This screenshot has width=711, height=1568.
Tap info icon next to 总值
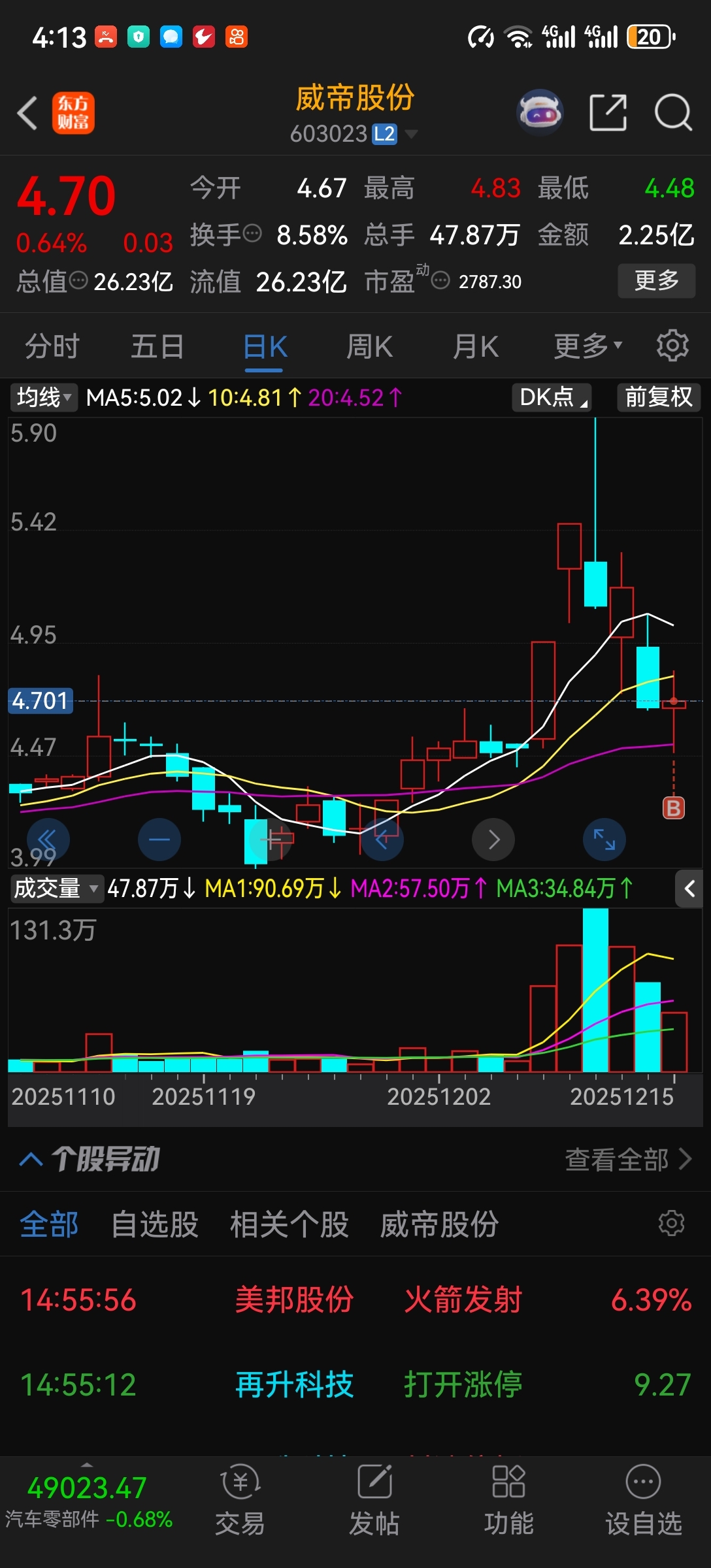click(x=78, y=281)
